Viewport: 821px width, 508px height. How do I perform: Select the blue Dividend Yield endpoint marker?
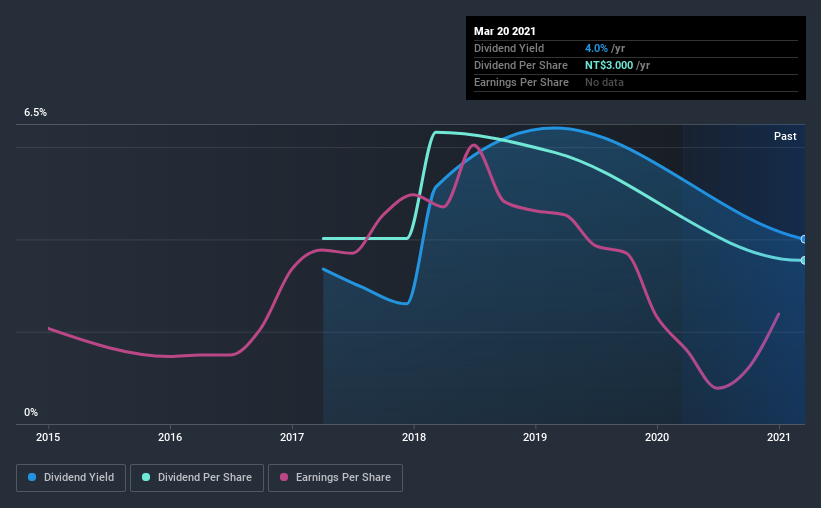coord(804,239)
